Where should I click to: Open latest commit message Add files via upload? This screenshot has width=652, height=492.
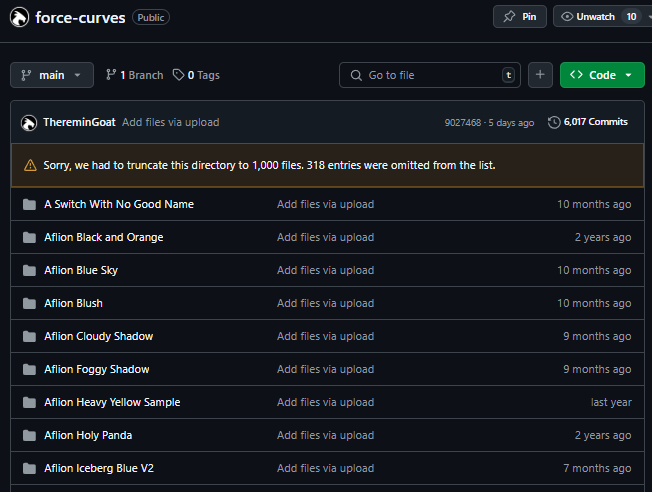[x=170, y=122]
